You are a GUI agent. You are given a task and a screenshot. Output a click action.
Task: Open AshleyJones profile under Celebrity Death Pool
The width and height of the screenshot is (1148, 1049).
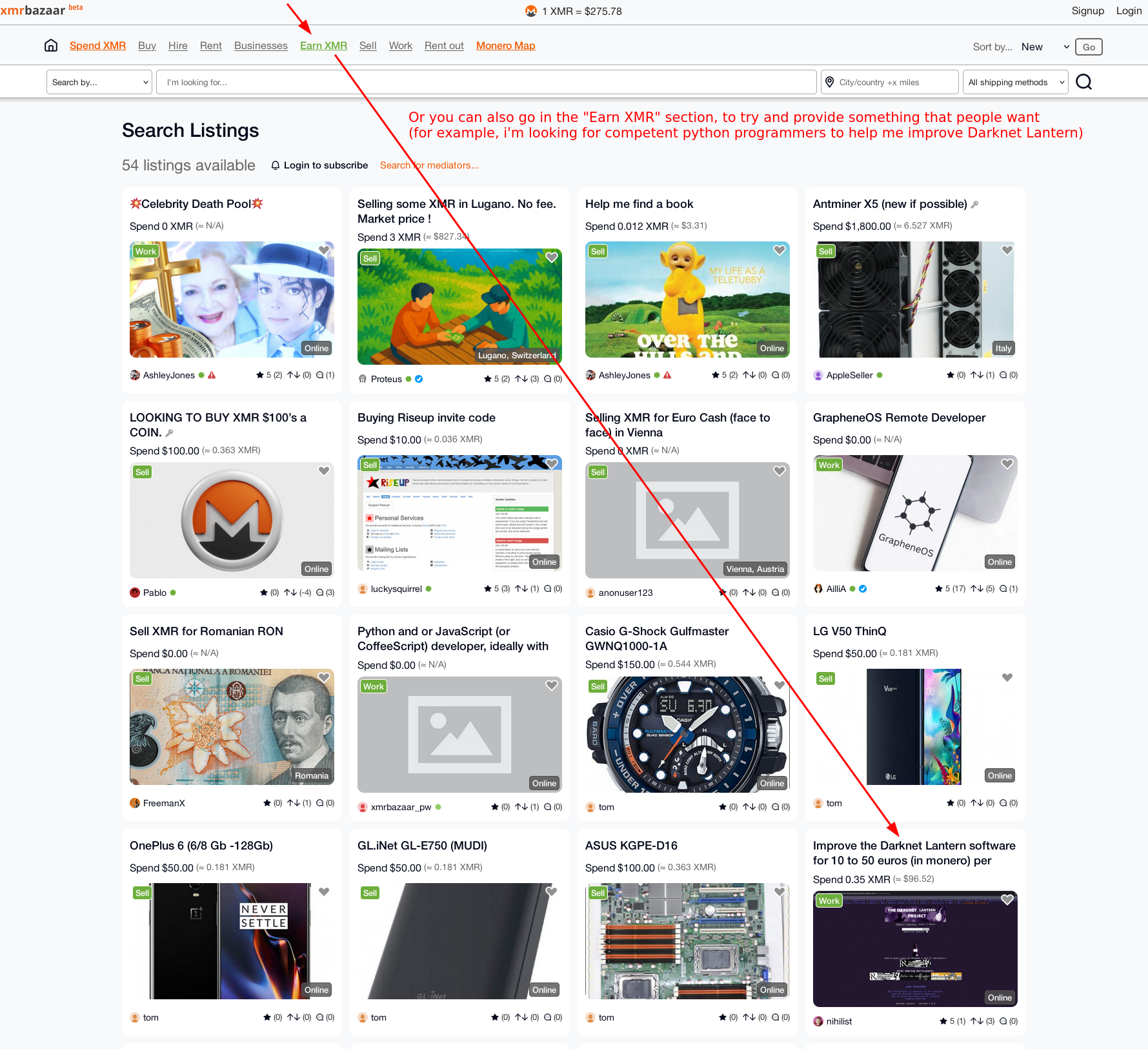(x=169, y=375)
